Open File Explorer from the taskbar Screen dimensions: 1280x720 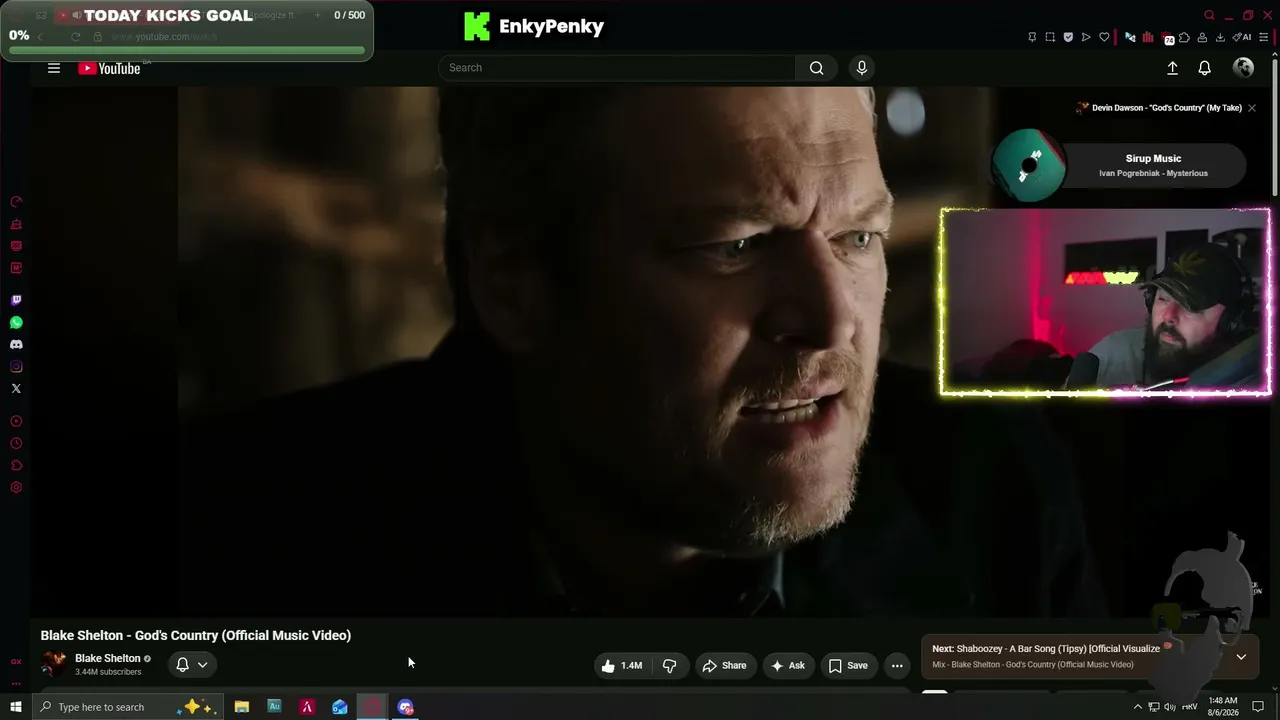241,707
